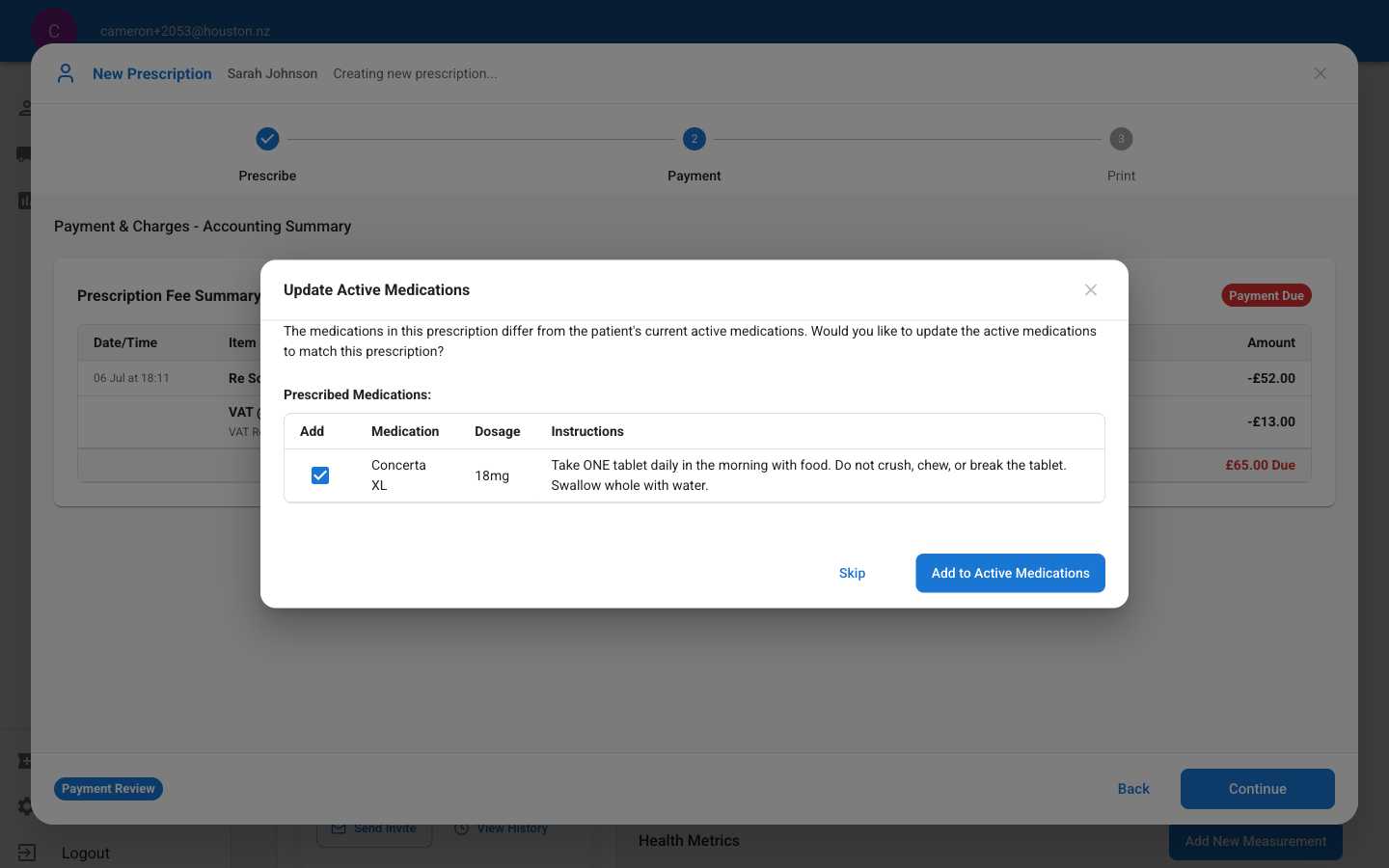
Task: Click the Continue button
Action: click(x=1258, y=789)
